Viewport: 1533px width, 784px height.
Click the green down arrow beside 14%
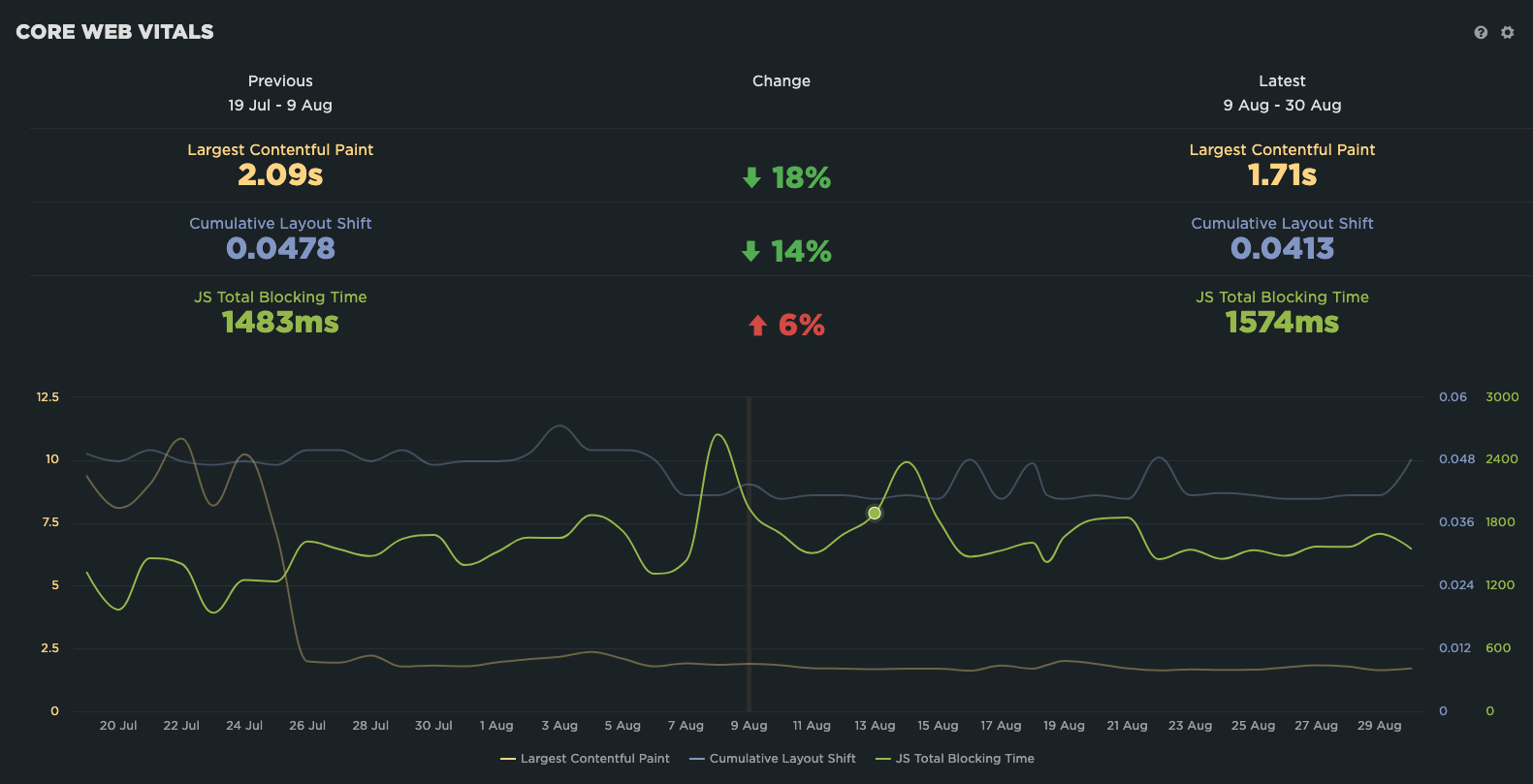751,252
